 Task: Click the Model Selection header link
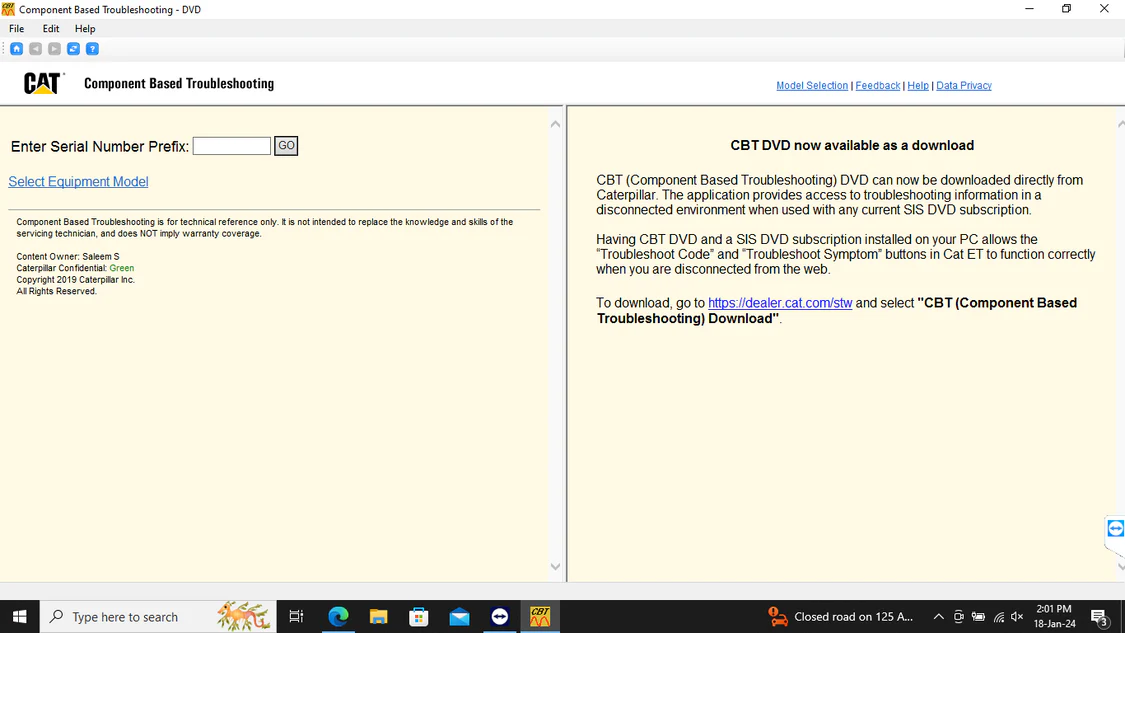(812, 86)
